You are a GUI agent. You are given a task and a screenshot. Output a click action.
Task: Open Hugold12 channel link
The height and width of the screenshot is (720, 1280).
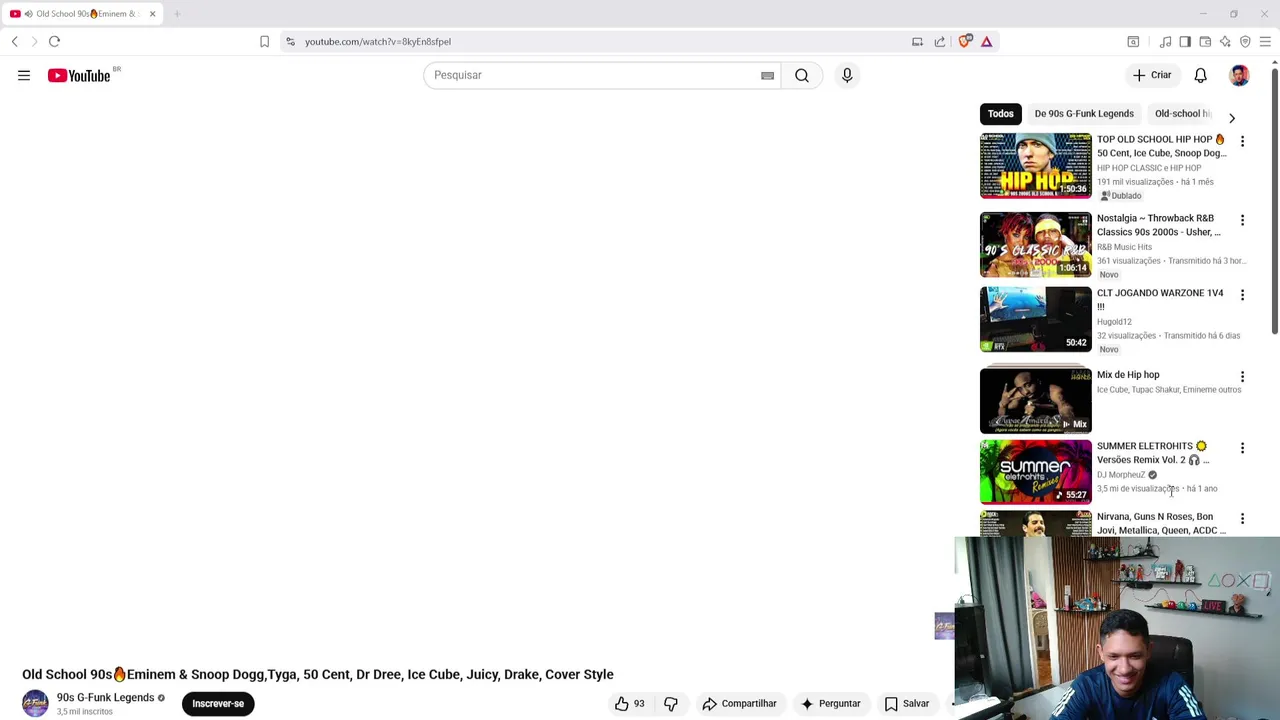[x=1114, y=322]
